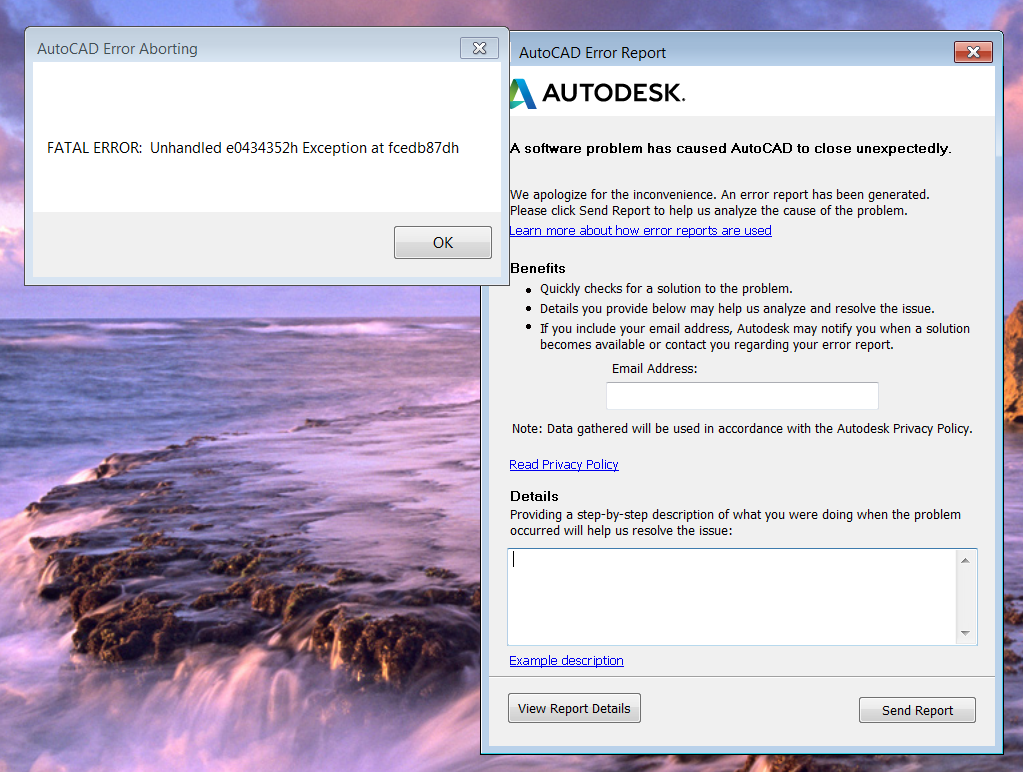The width and height of the screenshot is (1023, 772).
Task: Open the Read Privacy Policy link
Action: click(563, 464)
